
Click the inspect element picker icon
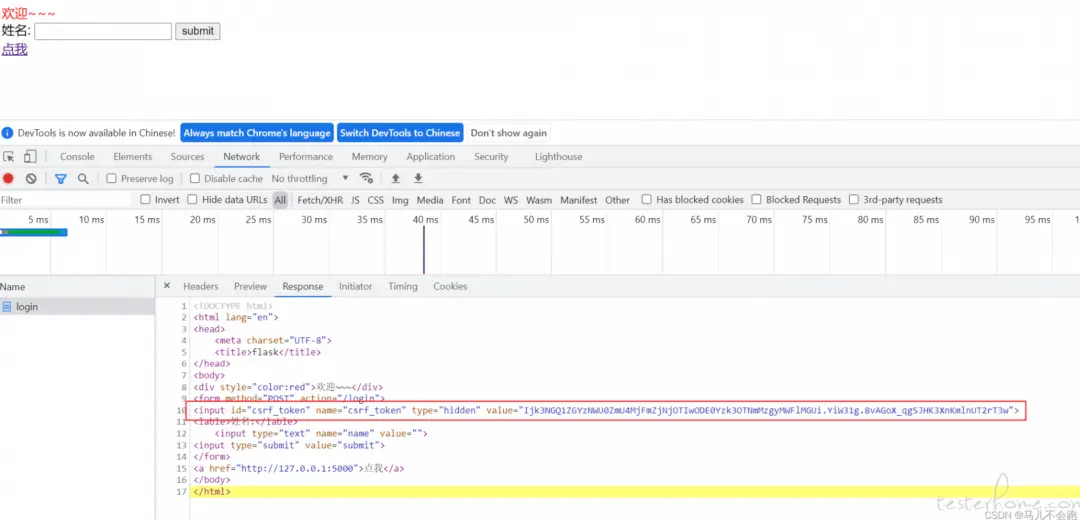(x=9, y=157)
